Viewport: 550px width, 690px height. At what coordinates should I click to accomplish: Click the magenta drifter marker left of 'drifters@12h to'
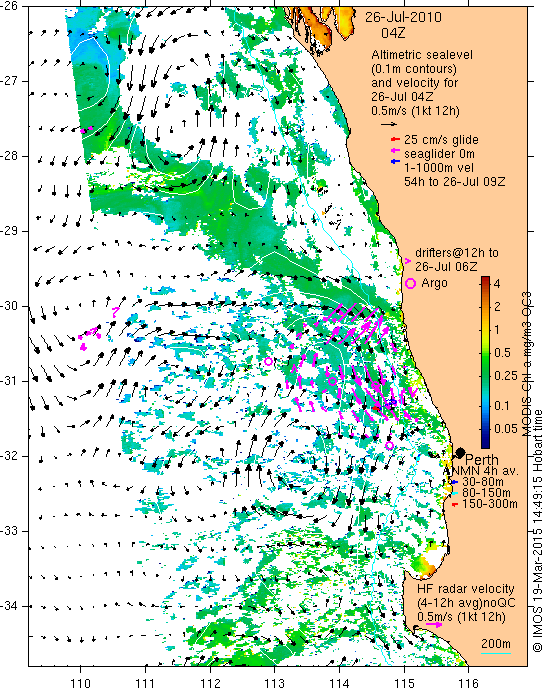pyautogui.click(x=407, y=261)
